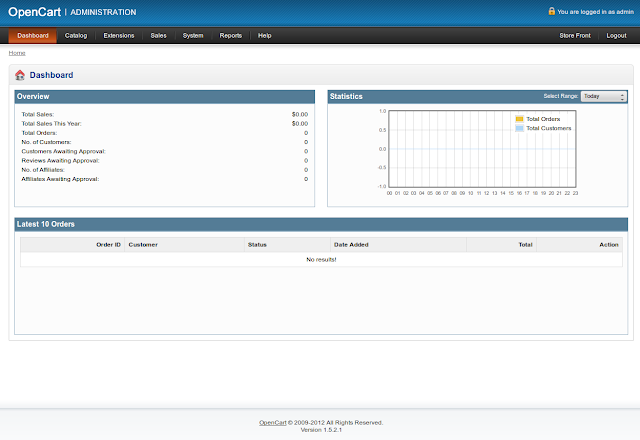Screen dimensions: 640x440
Task: Click the 'No results!' table row
Action: pos(321,260)
